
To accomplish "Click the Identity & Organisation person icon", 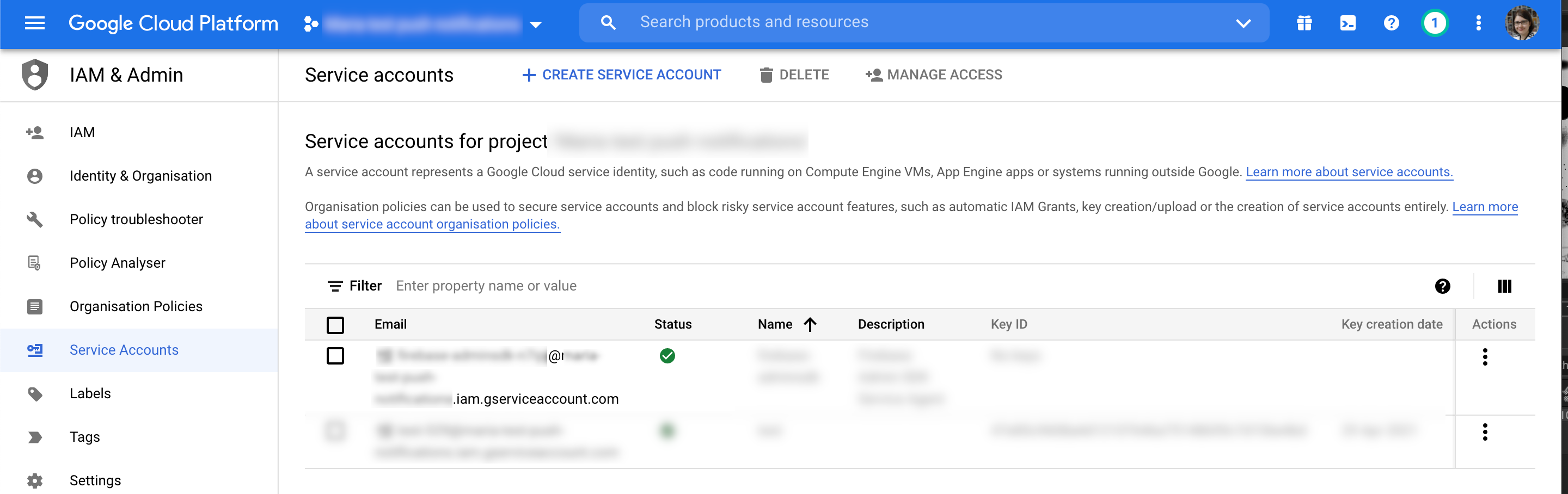I will [35, 176].
